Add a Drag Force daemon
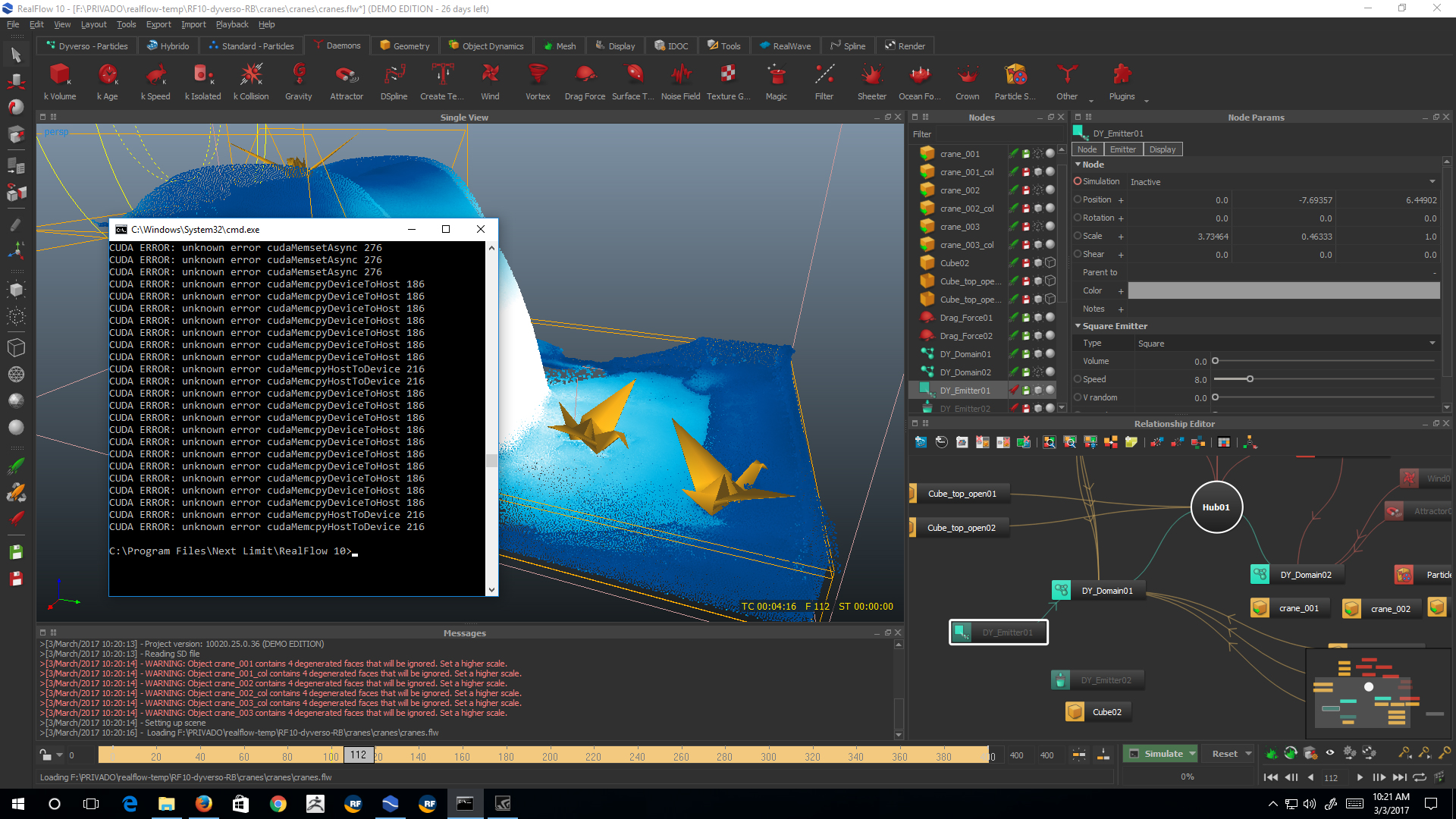 tap(585, 81)
